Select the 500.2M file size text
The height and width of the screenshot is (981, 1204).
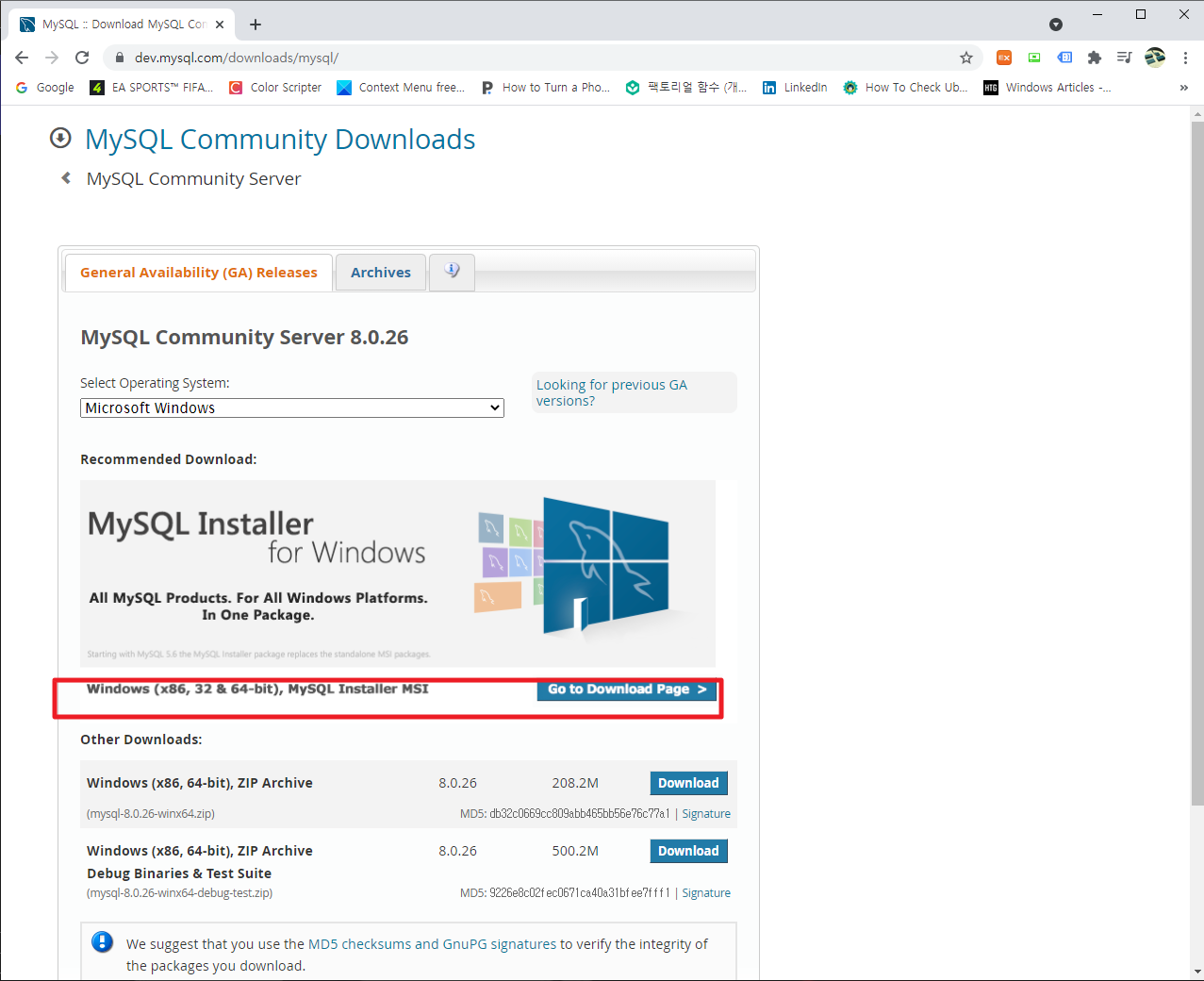click(x=575, y=851)
